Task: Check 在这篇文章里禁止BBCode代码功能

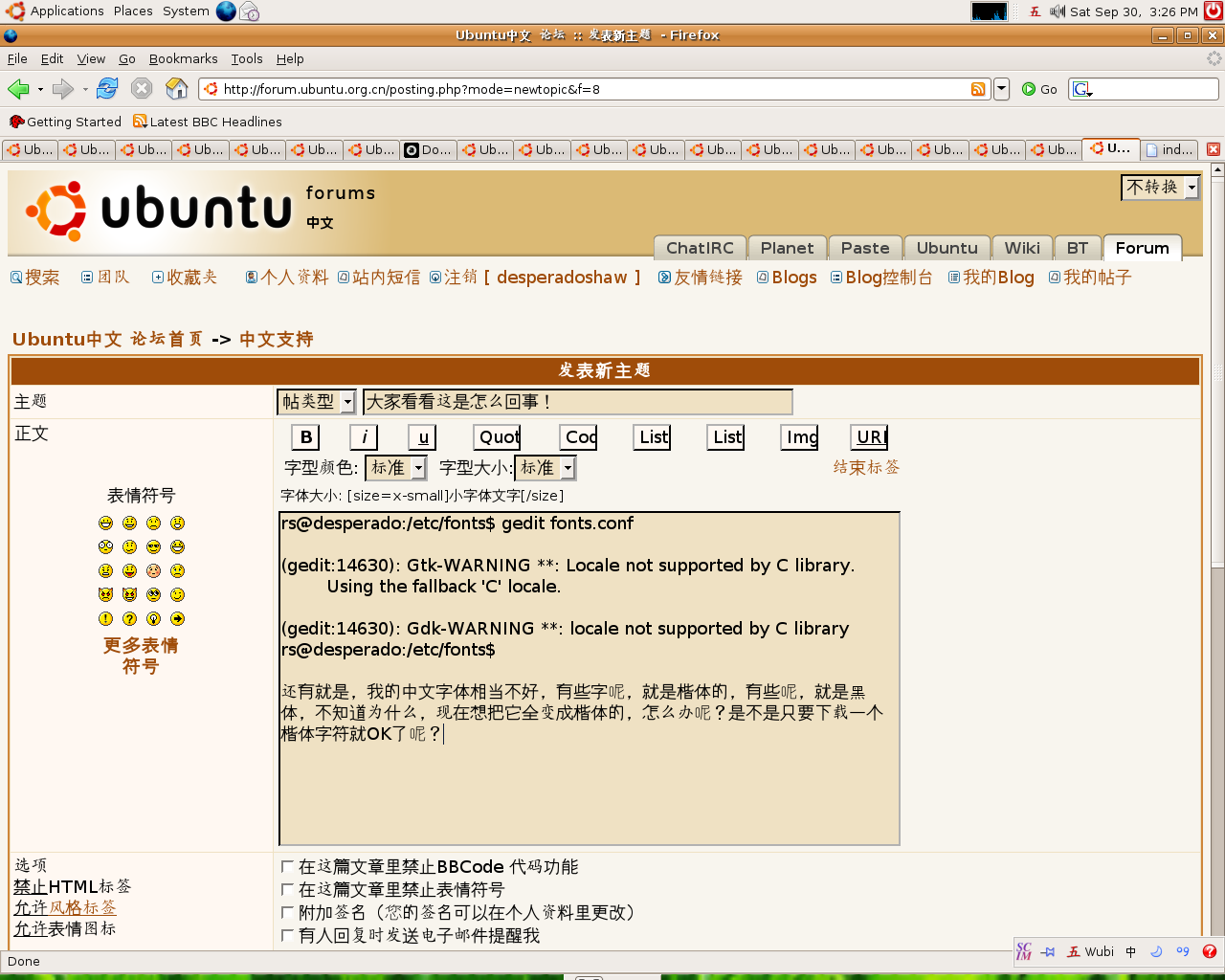Action: pos(287,866)
